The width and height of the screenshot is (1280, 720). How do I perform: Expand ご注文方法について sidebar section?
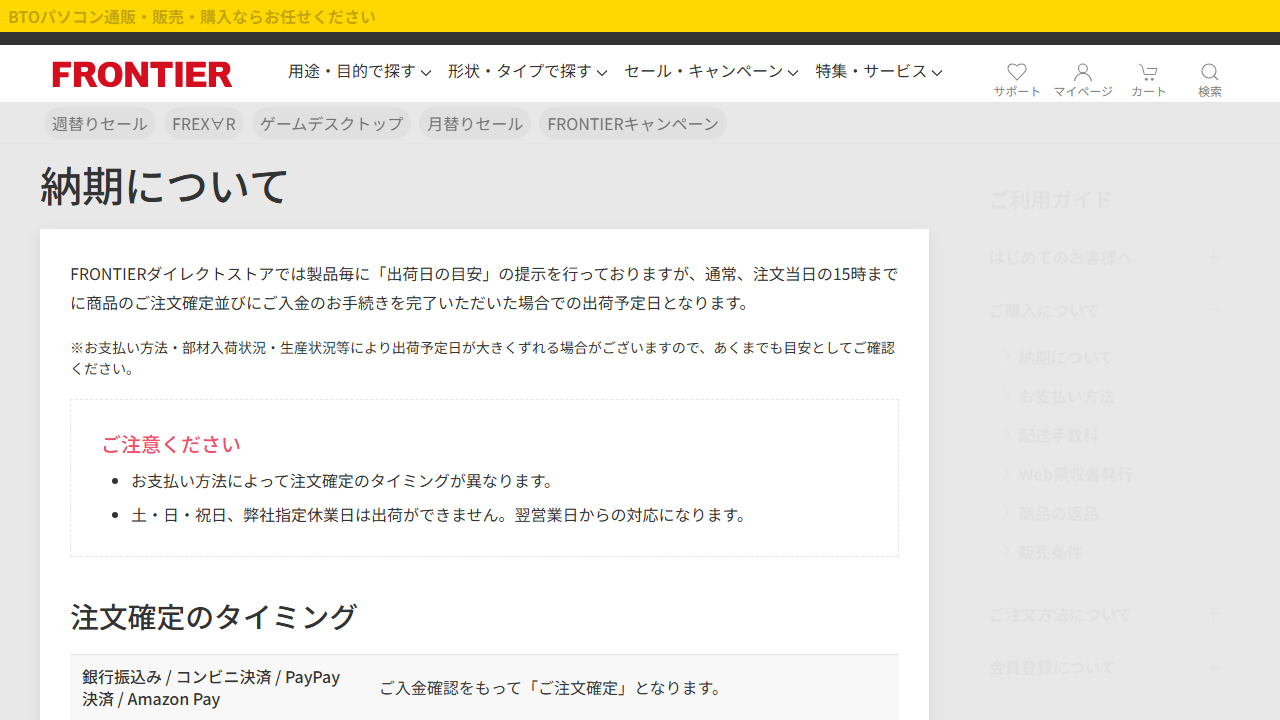(1105, 614)
